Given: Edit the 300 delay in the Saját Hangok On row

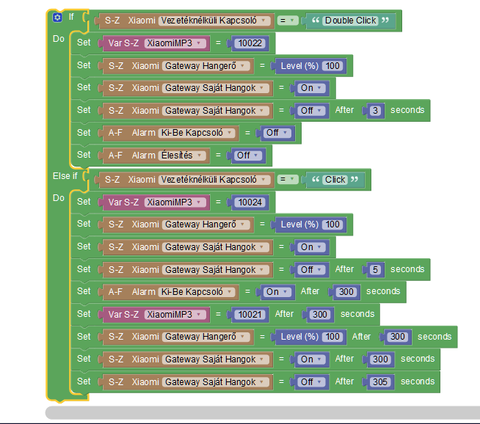Looking at the screenshot, I should (x=380, y=359).
